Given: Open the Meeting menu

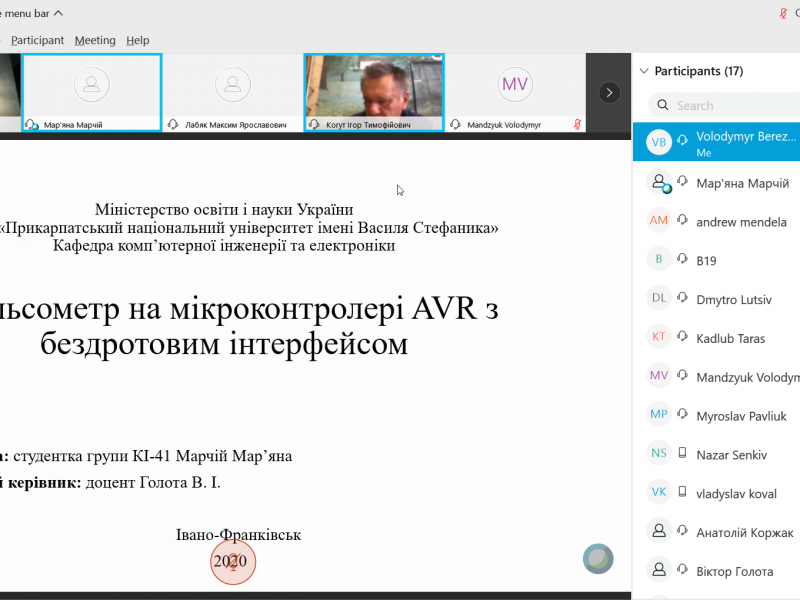Looking at the screenshot, I should click(95, 40).
